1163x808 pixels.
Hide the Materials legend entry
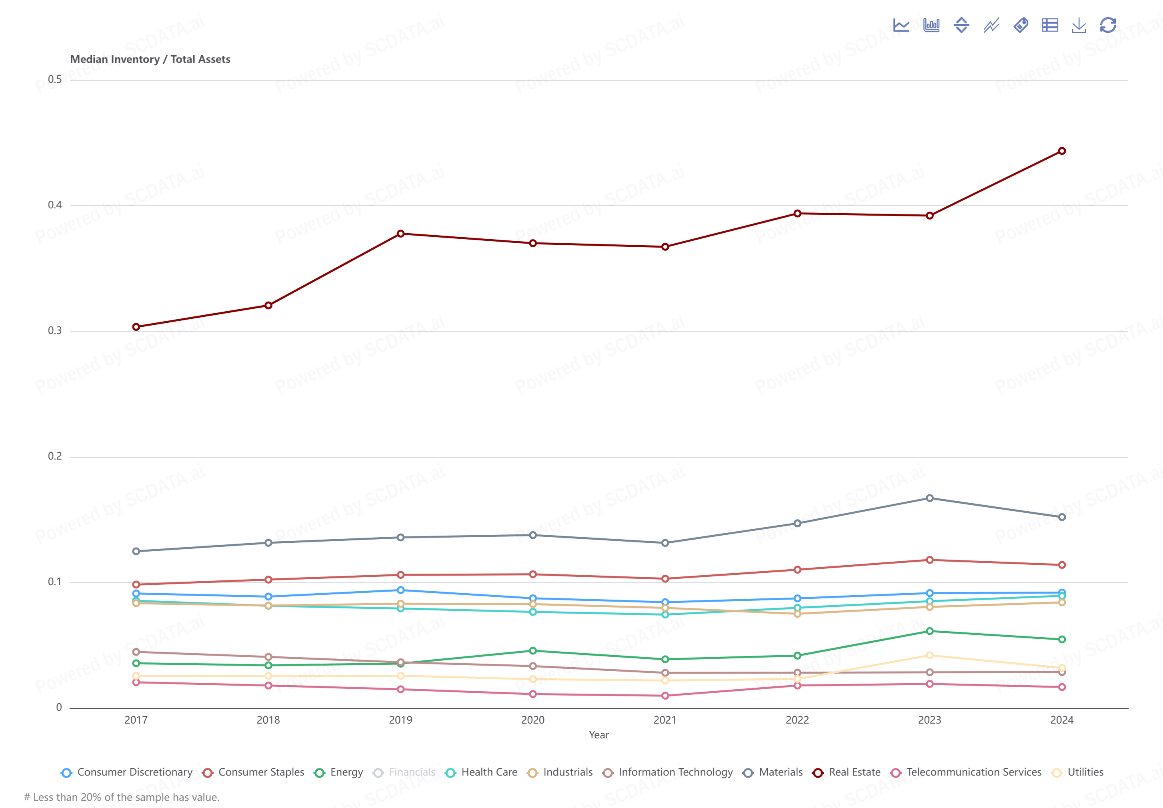click(x=772, y=772)
